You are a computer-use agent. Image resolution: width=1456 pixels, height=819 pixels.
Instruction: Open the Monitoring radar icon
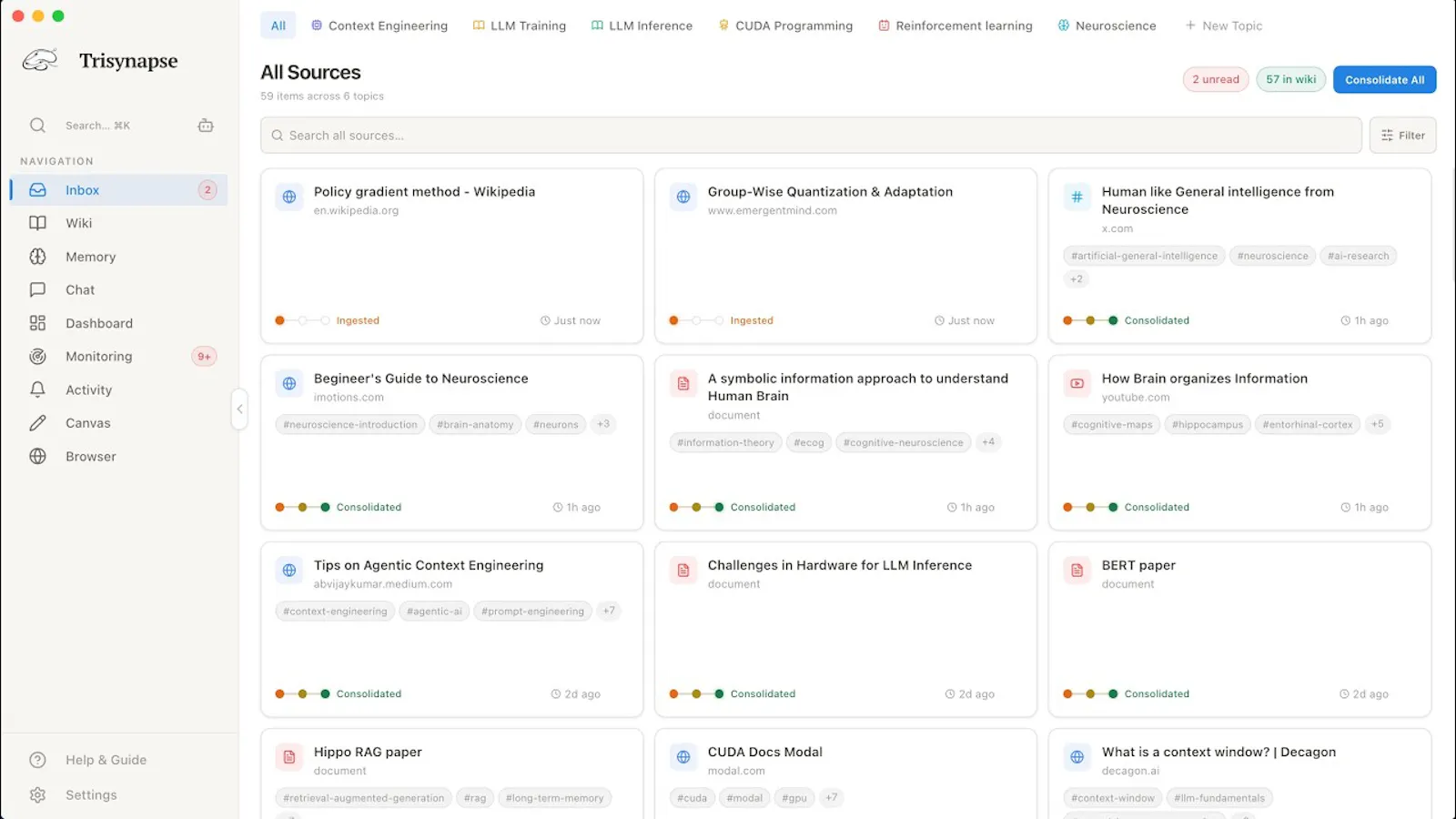[37, 357]
